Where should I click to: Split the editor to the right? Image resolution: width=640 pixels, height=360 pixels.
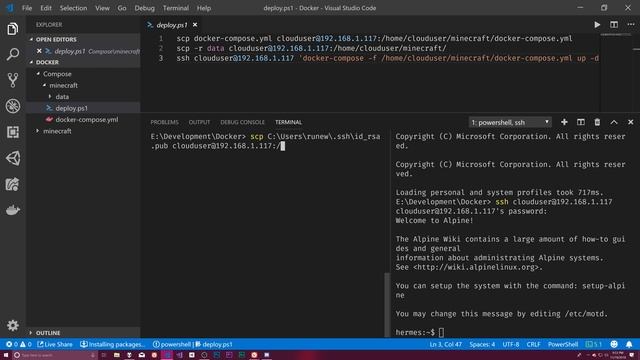(x=614, y=24)
